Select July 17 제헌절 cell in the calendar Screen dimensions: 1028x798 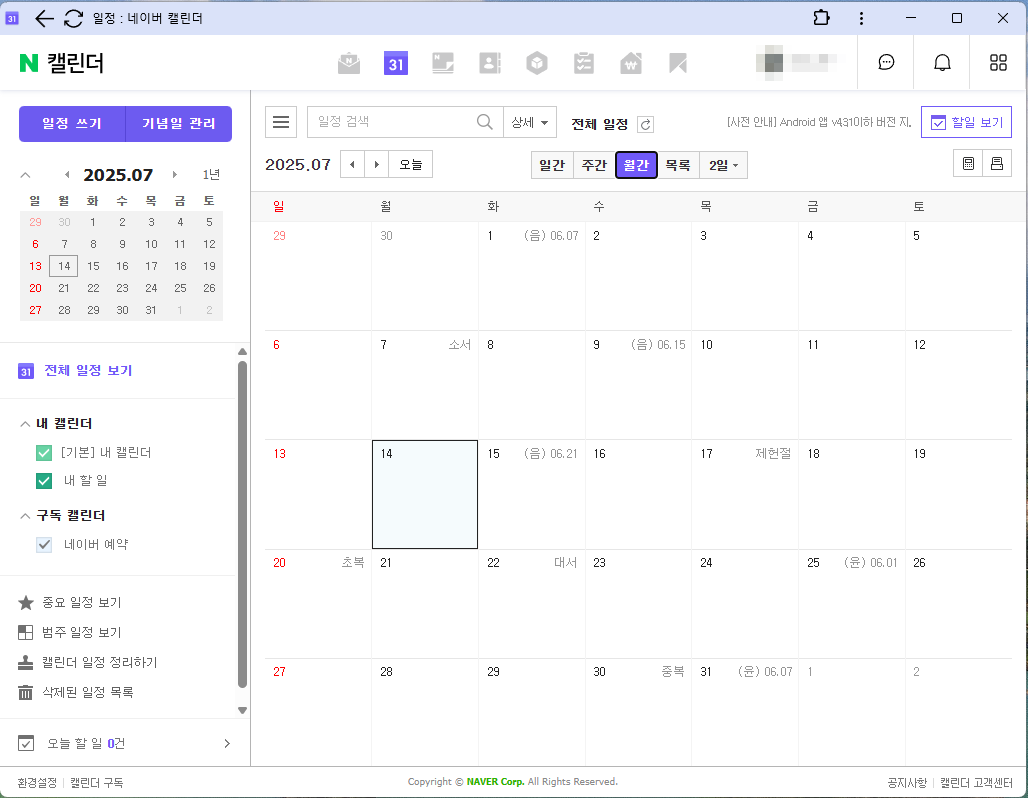click(745, 494)
